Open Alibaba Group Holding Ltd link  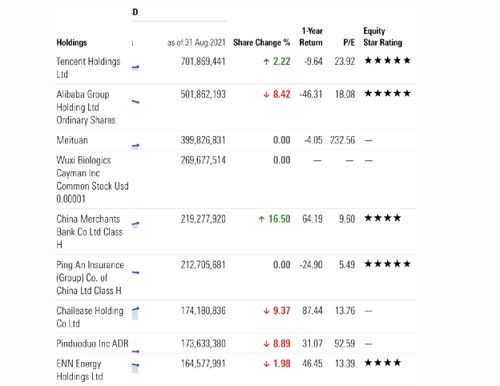(x=86, y=107)
